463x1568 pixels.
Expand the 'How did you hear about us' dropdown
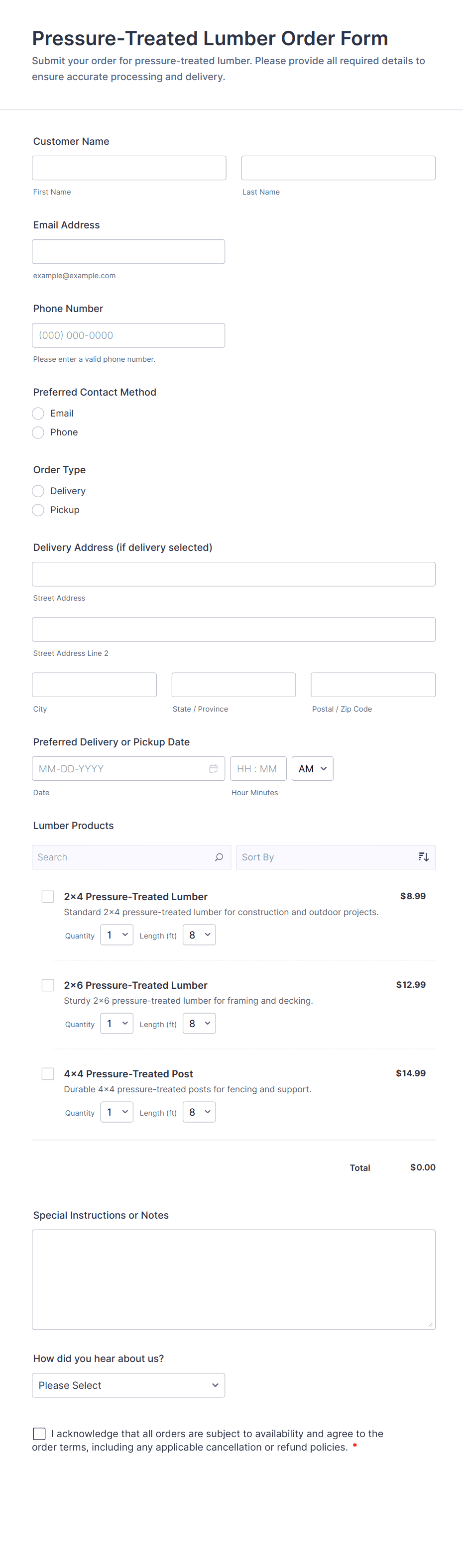[128, 1385]
